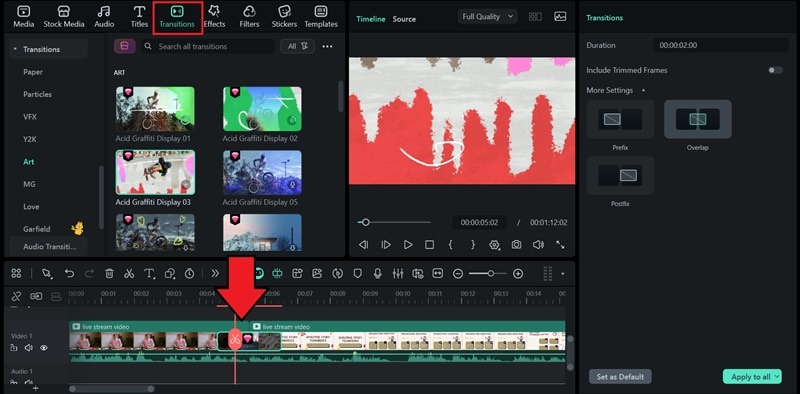Open the Stickers tab
This screenshot has height=394, width=800.
(x=284, y=17)
